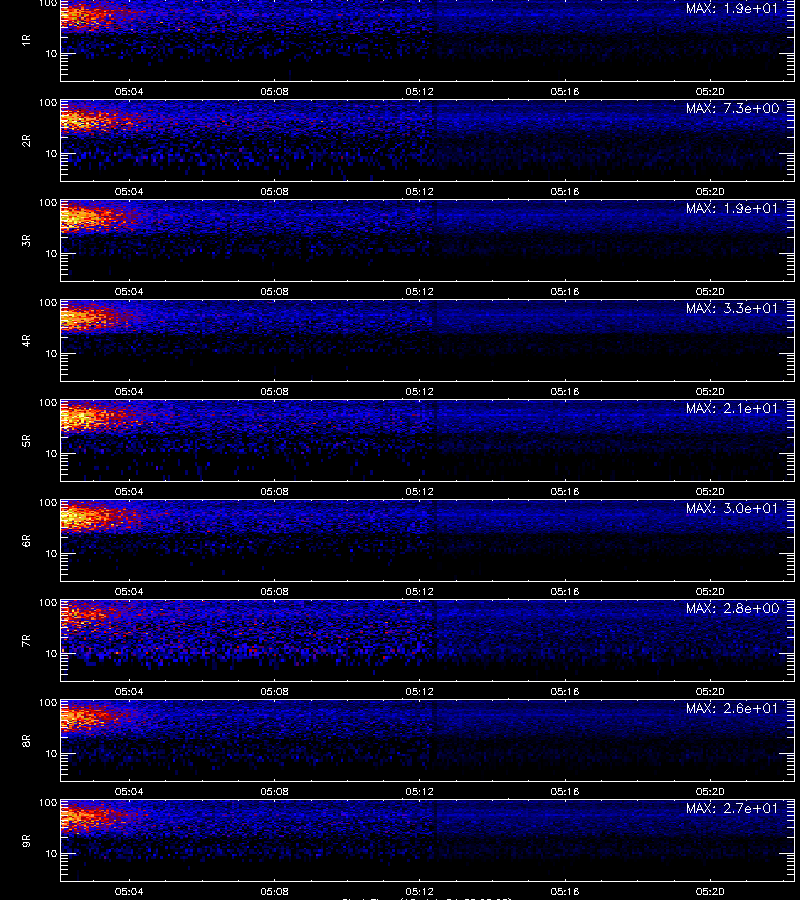The width and height of the screenshot is (800, 900).
Task: Click the 100 y-axis label of panel 9R
Action: pyautogui.click(x=48, y=803)
